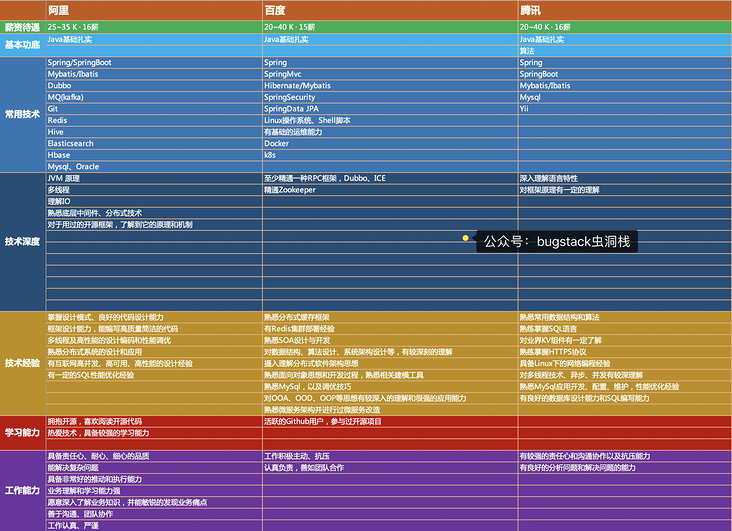Click the bugstack虫洞栈 watermark label
Image resolution: width=732 pixels, height=531 pixels.
point(557,241)
